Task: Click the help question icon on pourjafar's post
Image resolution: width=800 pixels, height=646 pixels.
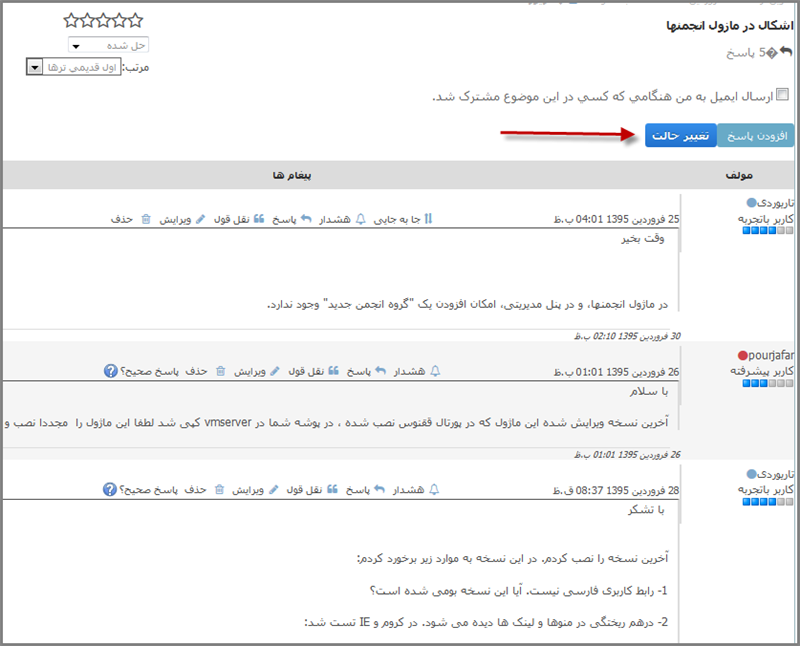Action: tap(110, 371)
